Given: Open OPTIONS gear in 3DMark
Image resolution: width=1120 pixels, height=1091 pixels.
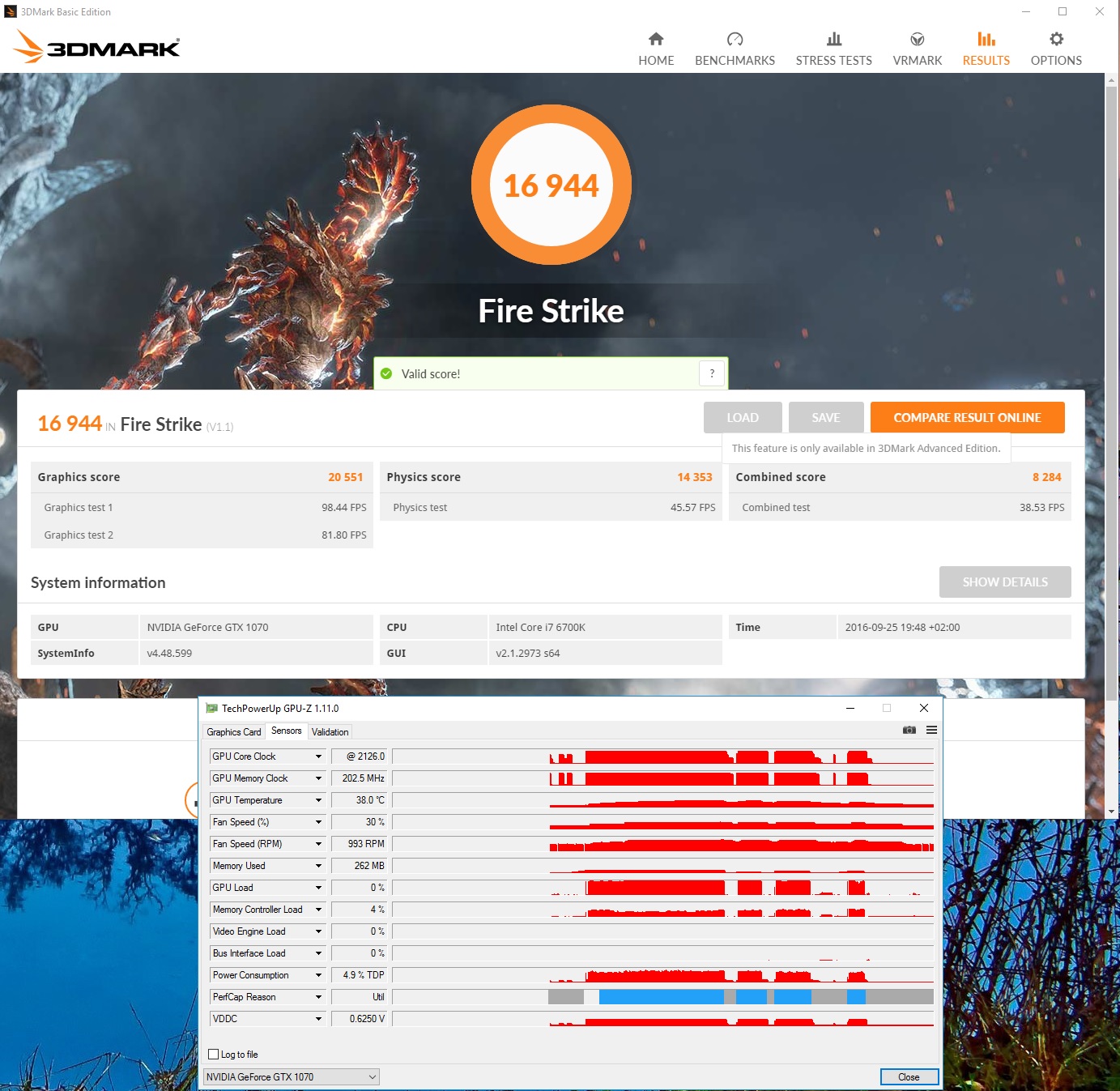Looking at the screenshot, I should (x=1056, y=39).
